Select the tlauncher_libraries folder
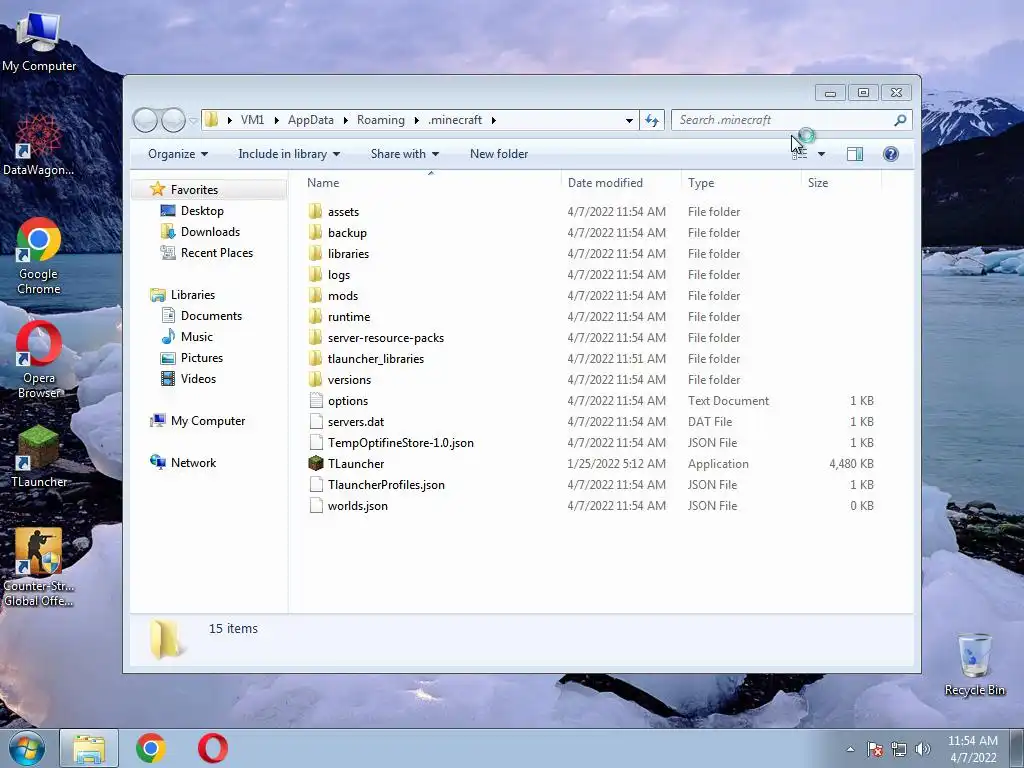This screenshot has width=1024, height=768. click(x=376, y=359)
